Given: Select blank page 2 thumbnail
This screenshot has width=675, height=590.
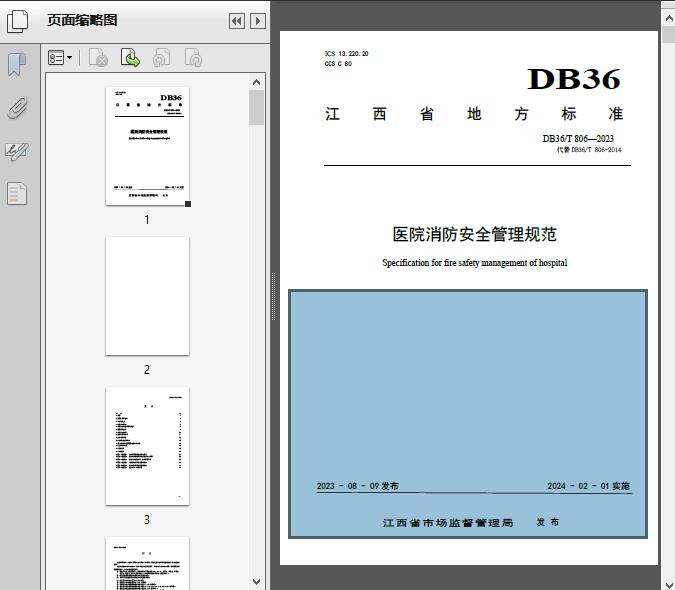Looking at the screenshot, I should pyautogui.click(x=147, y=296).
